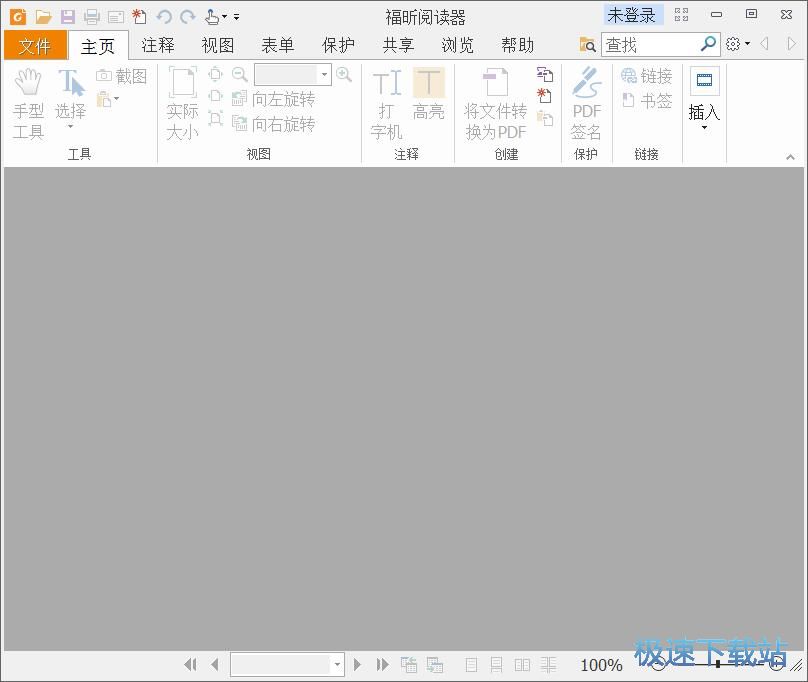Screen dimensions: 808x682
Task: Expand the 插入 dropdown menu
Action: pos(703,125)
